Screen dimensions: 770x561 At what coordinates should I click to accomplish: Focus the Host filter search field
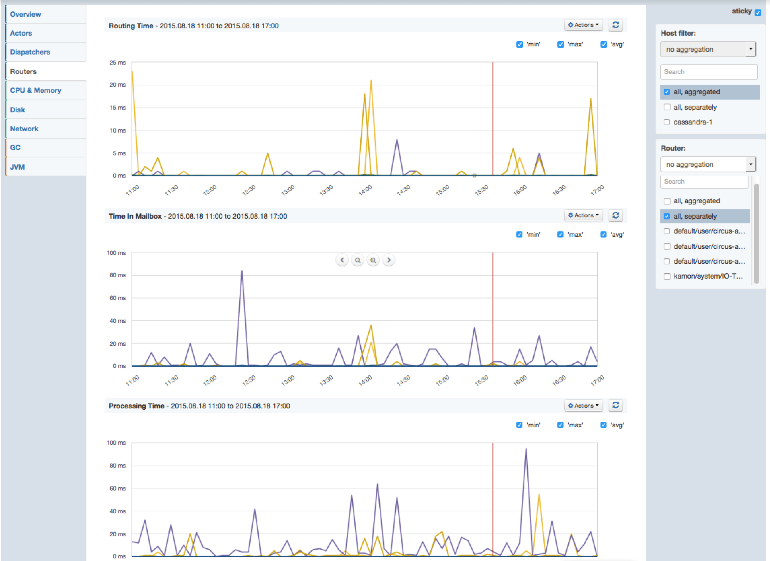click(x=709, y=72)
